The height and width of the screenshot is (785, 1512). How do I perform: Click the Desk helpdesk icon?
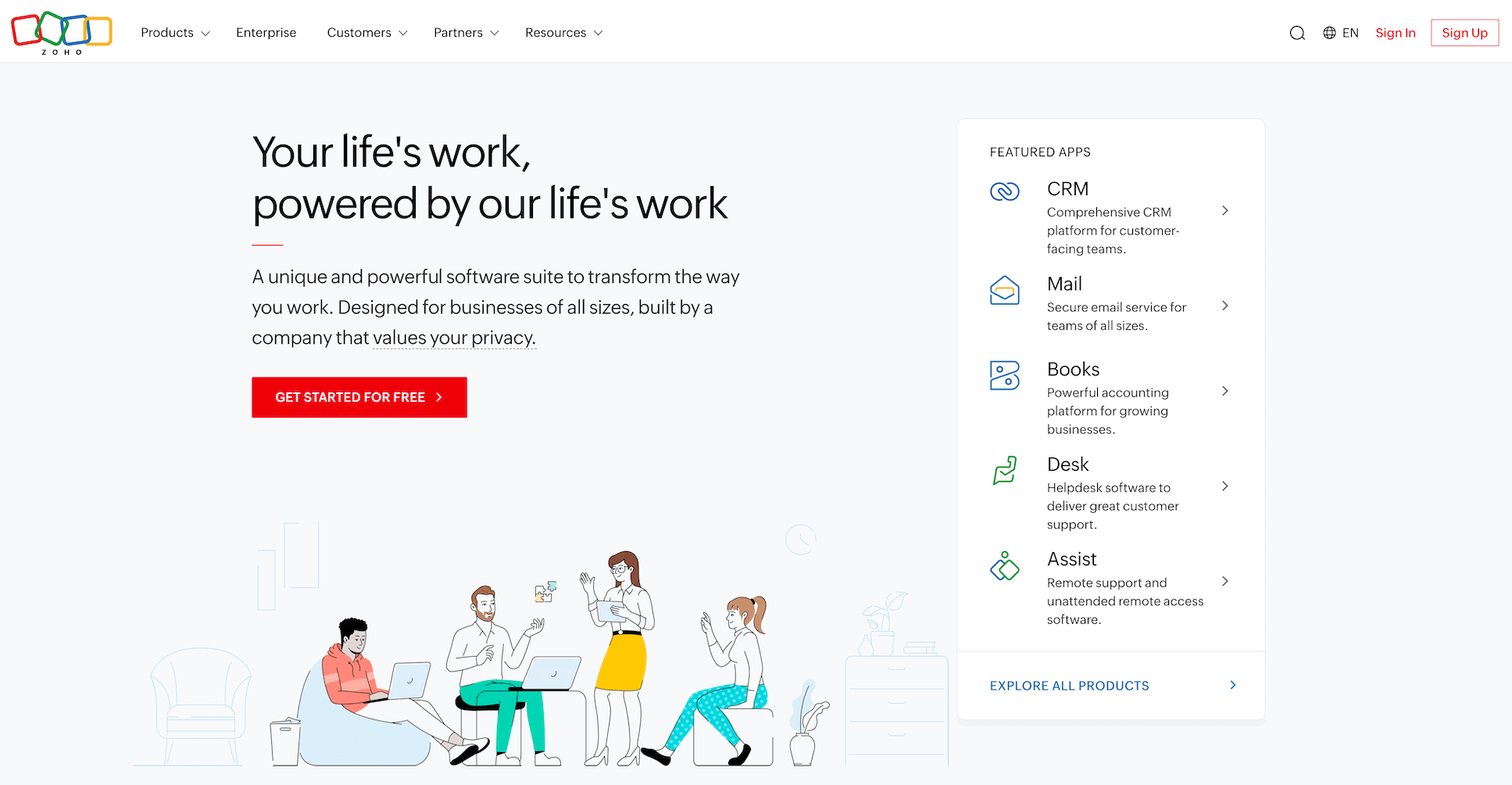1005,471
